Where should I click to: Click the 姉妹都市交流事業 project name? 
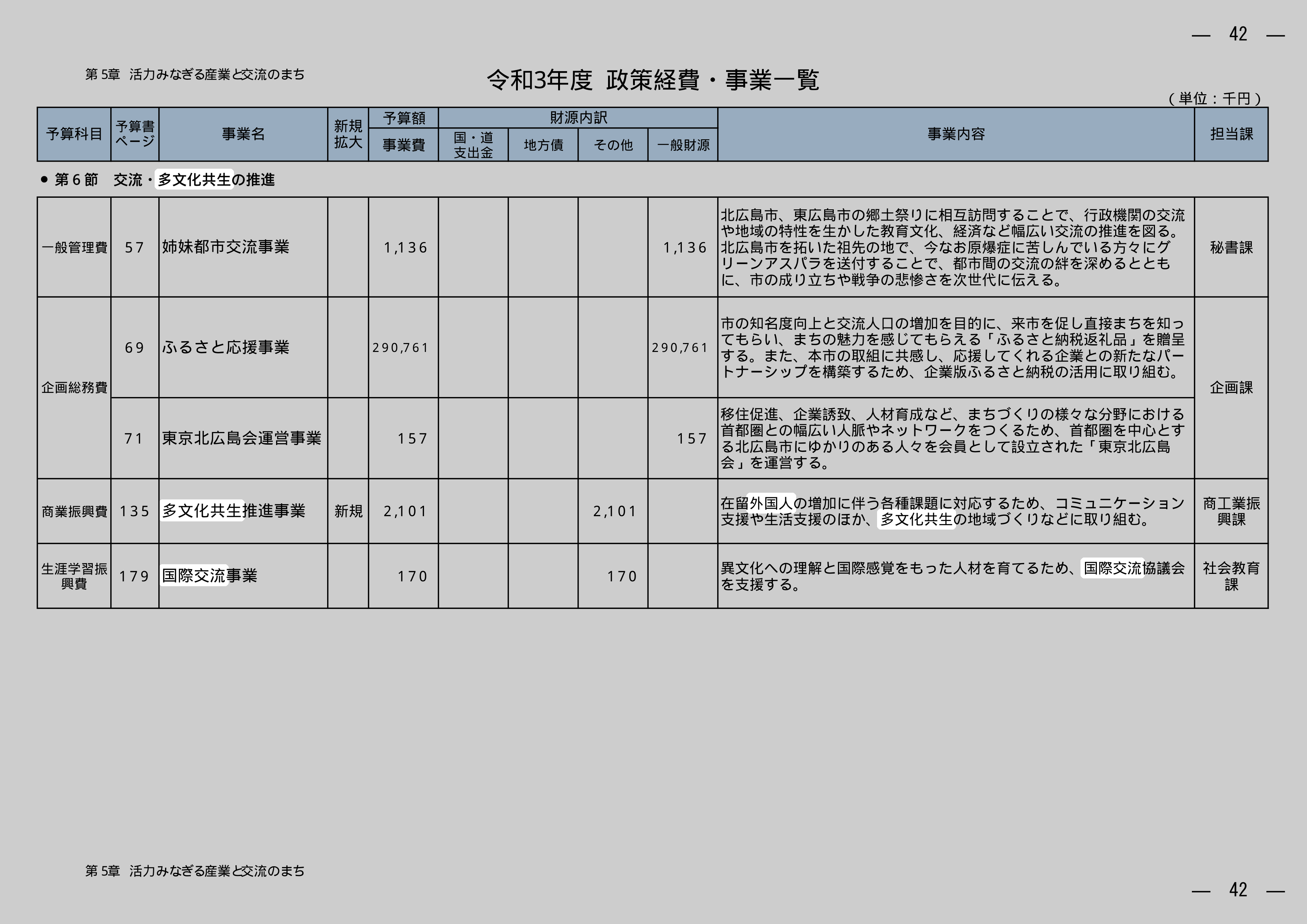click(x=225, y=247)
